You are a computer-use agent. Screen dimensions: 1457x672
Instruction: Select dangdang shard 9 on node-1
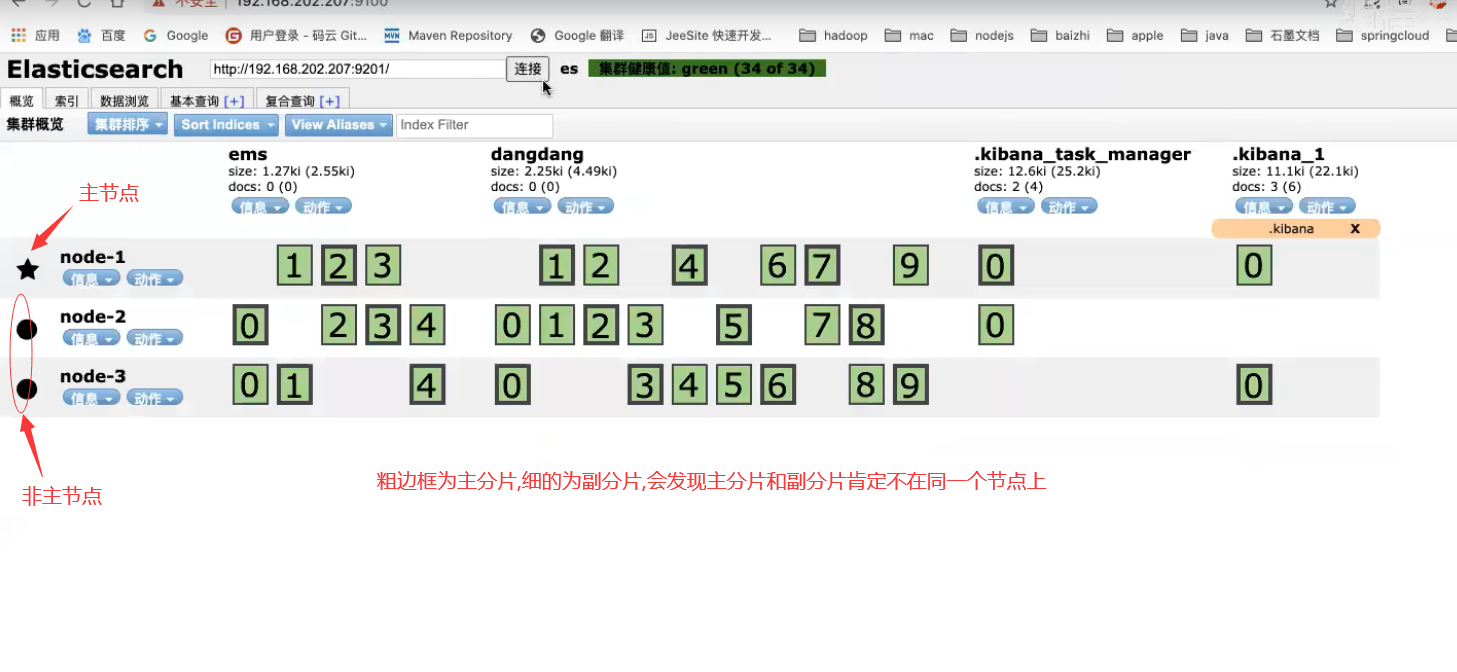[x=910, y=266]
